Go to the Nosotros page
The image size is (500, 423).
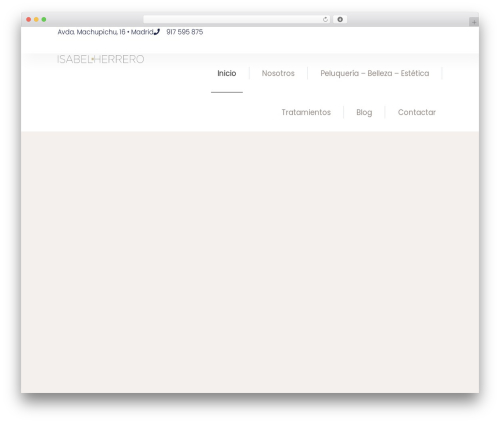pos(278,73)
